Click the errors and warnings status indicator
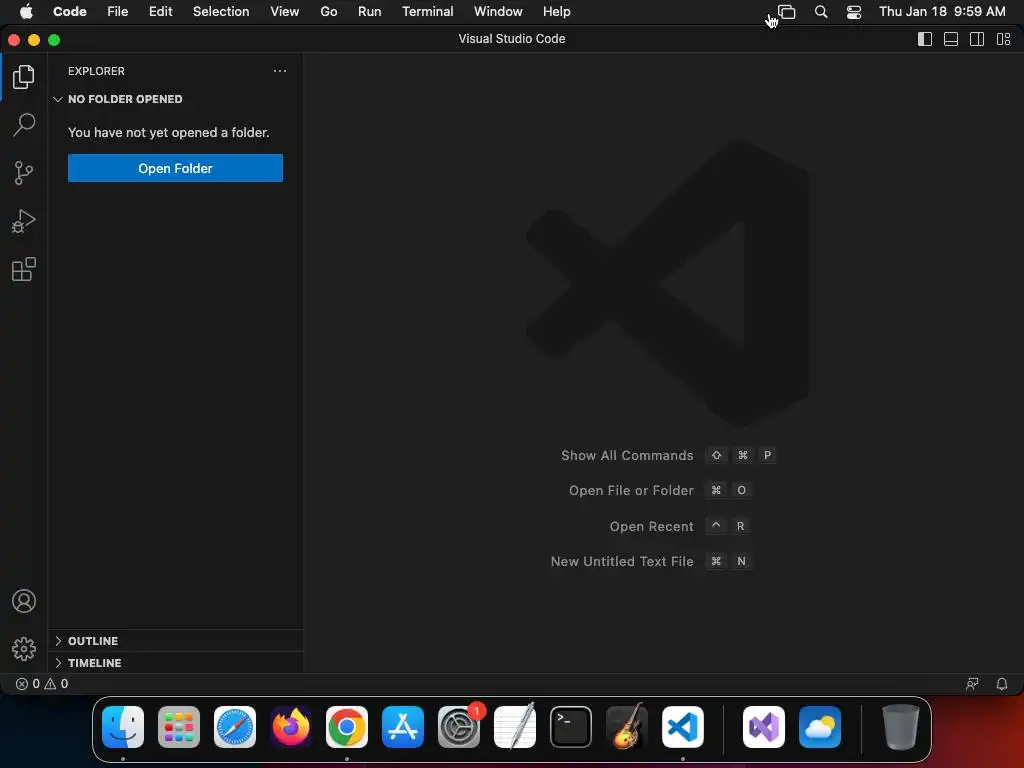Image resolution: width=1024 pixels, height=768 pixels. pos(42,684)
